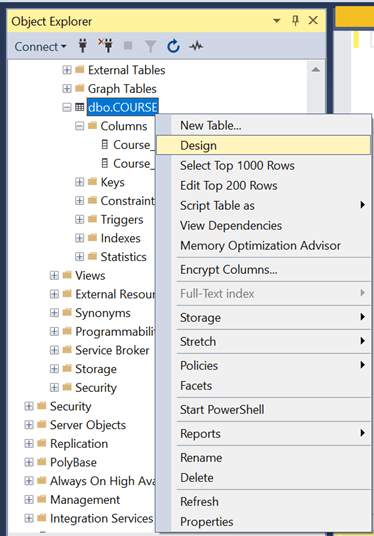Expand the Statistics folder
This screenshot has width=374, height=536.
tap(79, 256)
